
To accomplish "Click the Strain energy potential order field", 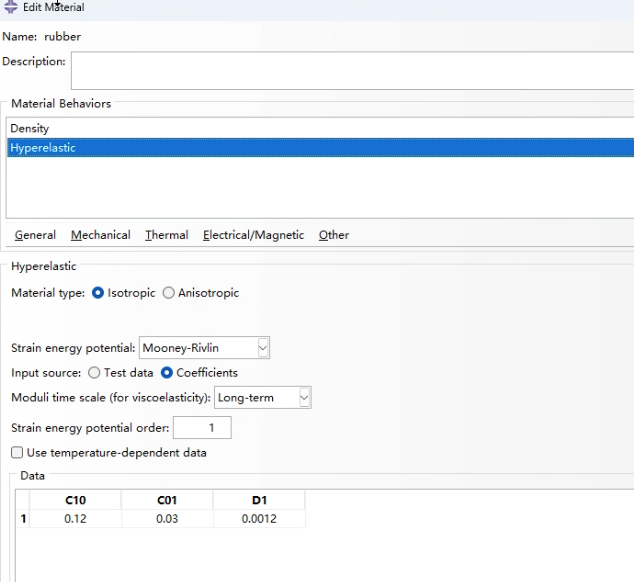I will [x=202, y=428].
